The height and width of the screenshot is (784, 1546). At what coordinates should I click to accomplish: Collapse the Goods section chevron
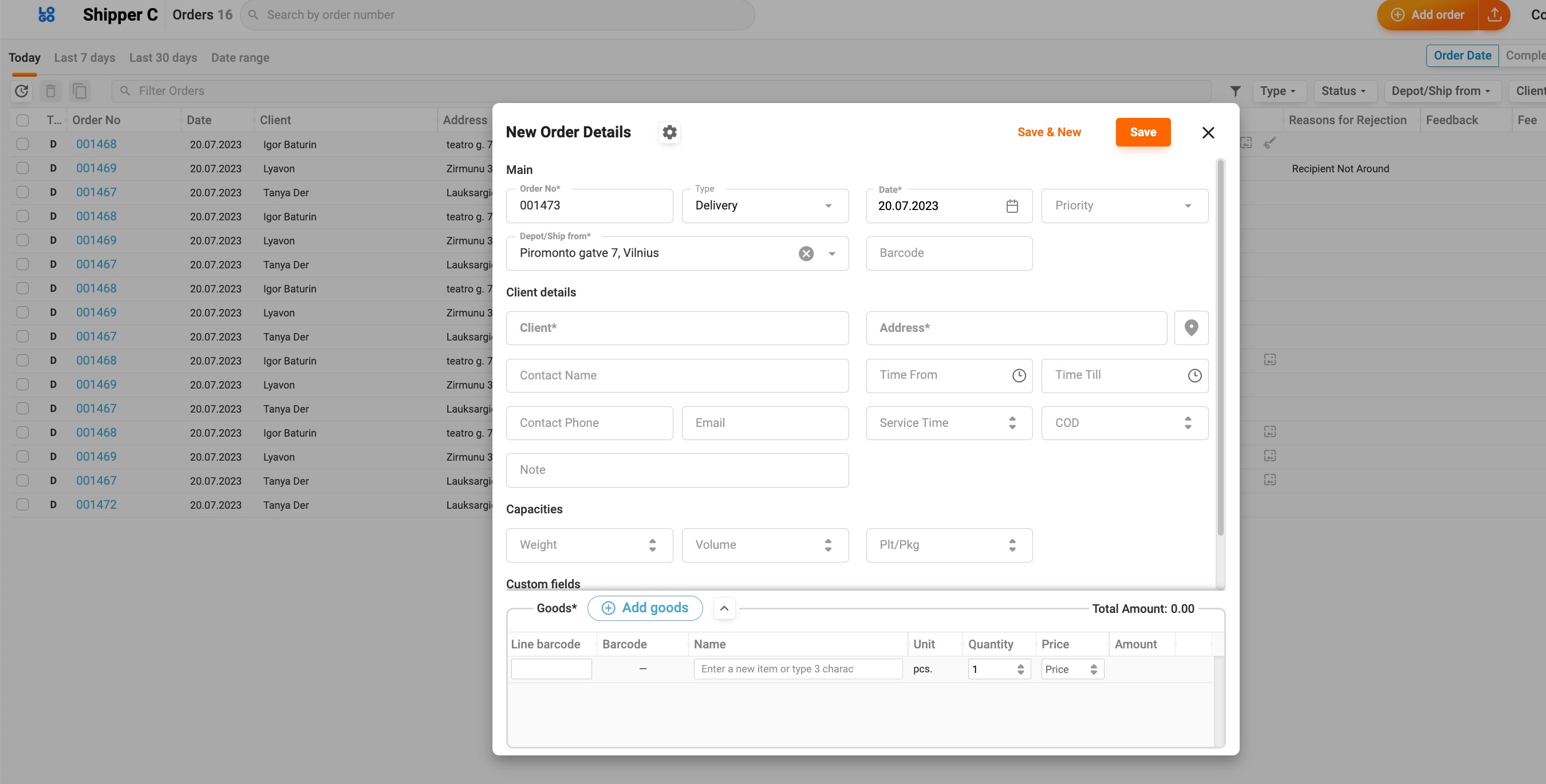tap(724, 608)
